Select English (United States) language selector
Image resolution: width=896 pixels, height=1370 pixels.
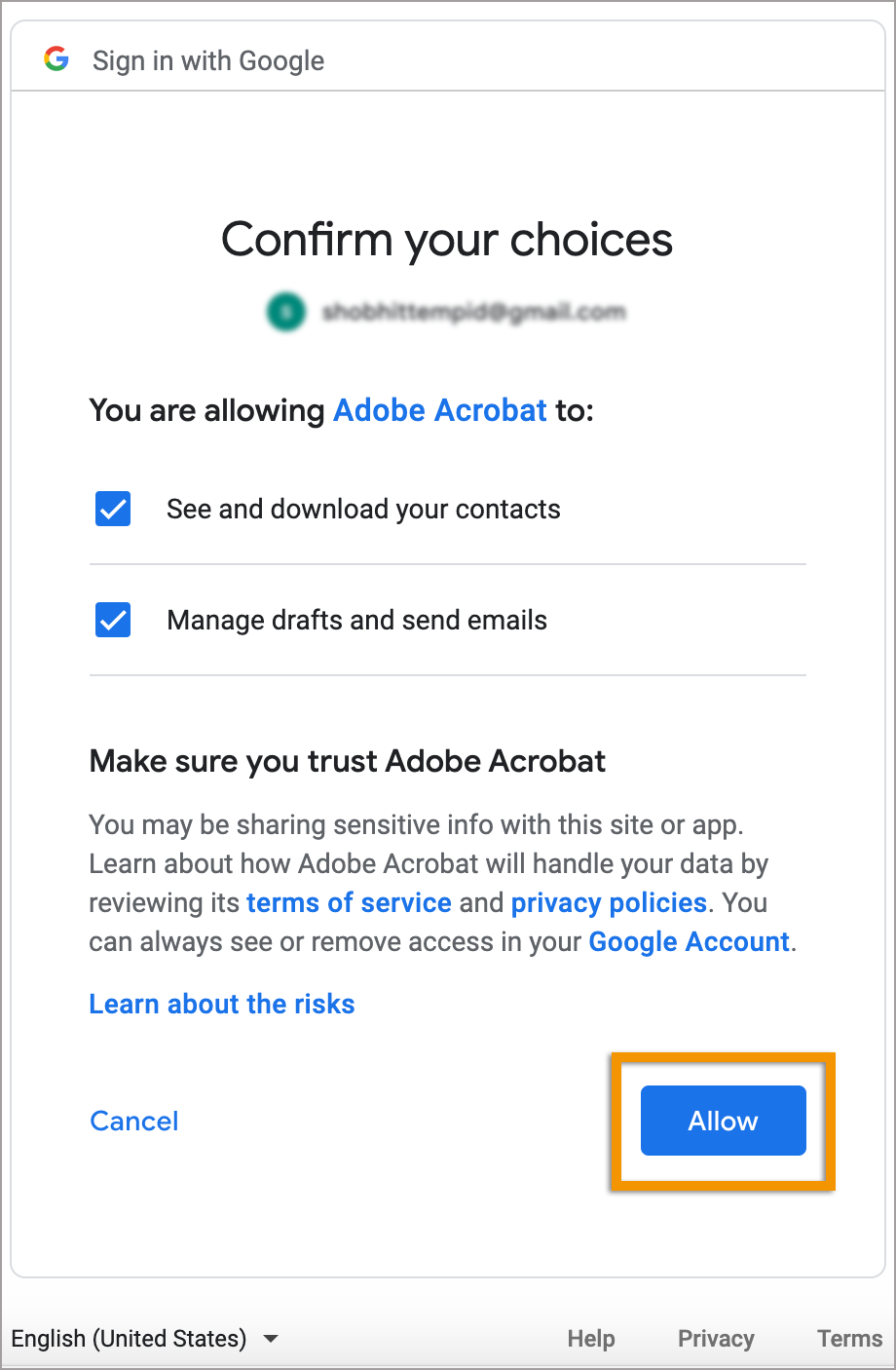coord(129,1339)
